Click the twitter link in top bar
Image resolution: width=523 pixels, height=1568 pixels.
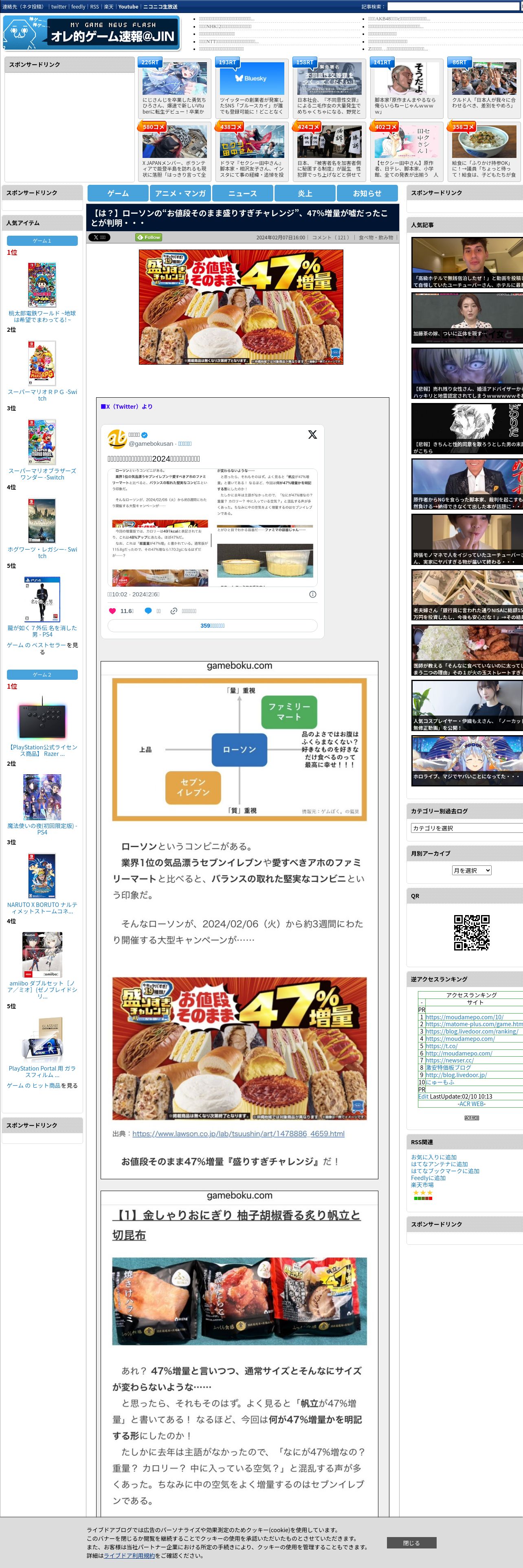tap(59, 7)
